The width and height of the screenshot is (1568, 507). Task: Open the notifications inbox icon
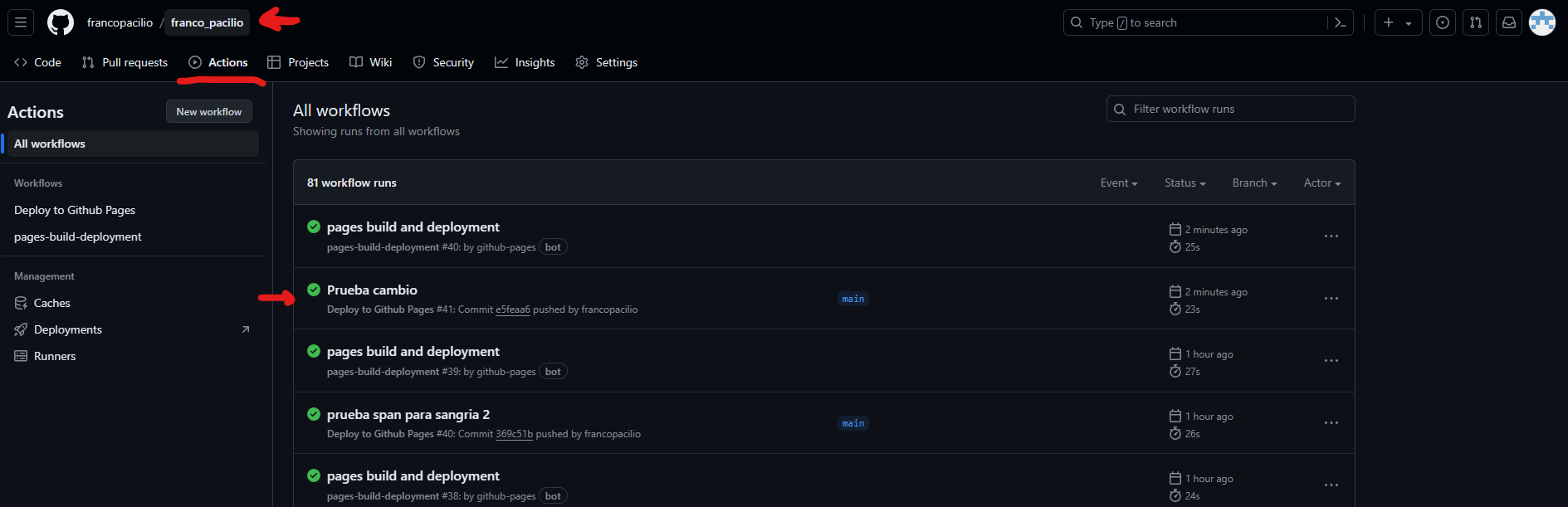tap(1509, 22)
